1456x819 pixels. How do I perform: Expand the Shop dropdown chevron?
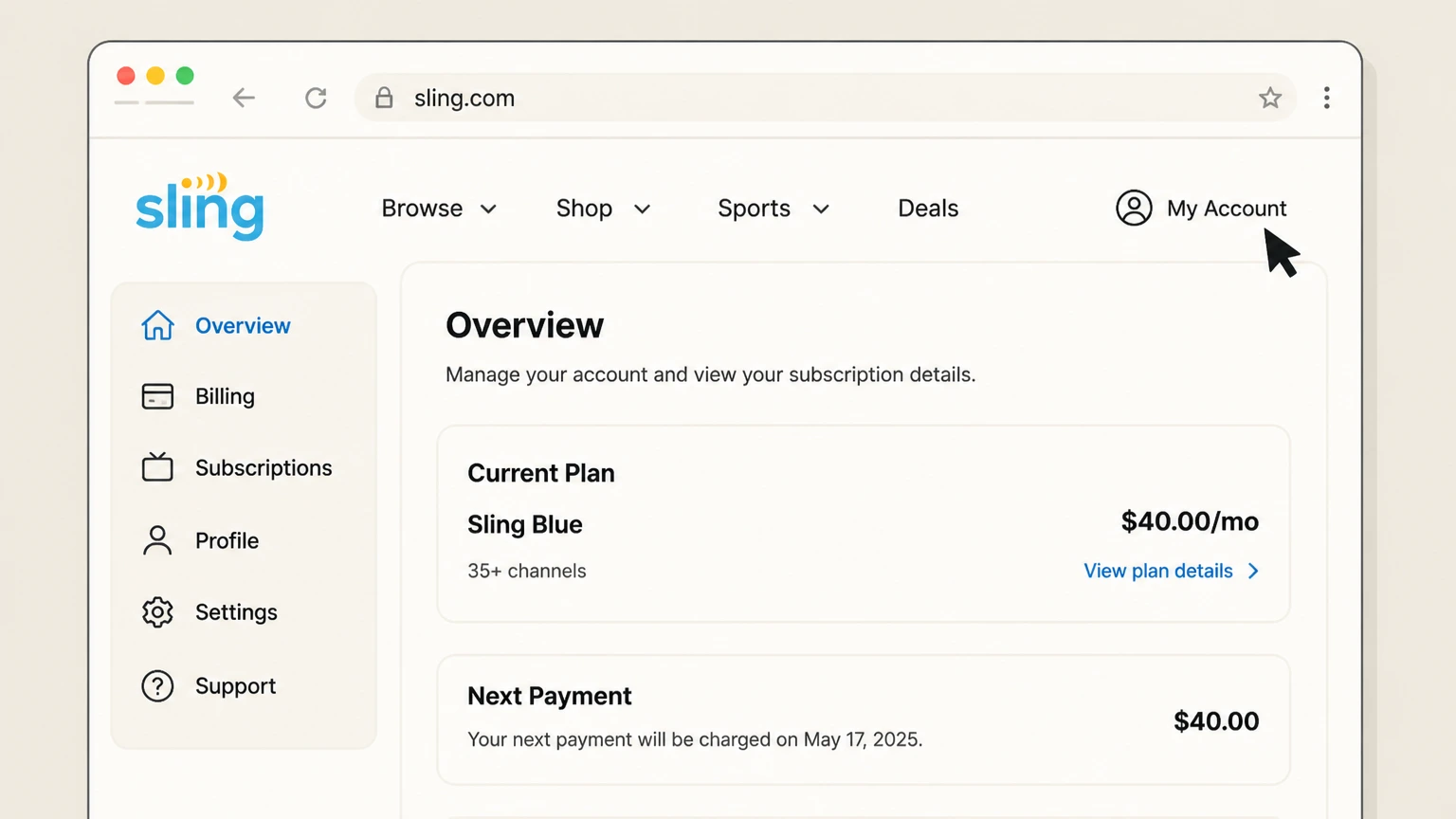(642, 209)
